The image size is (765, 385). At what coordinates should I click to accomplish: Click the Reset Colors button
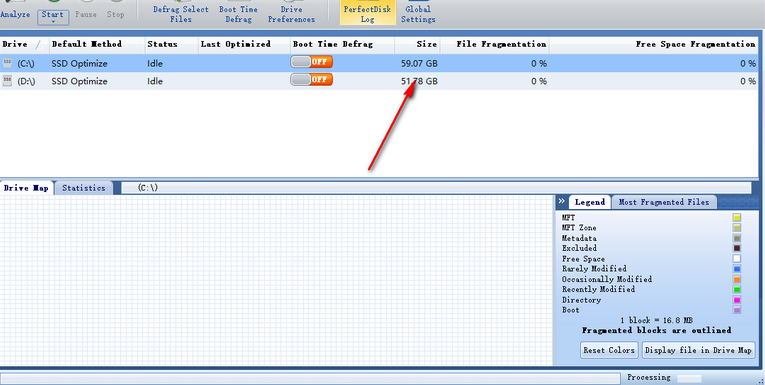tap(609, 350)
